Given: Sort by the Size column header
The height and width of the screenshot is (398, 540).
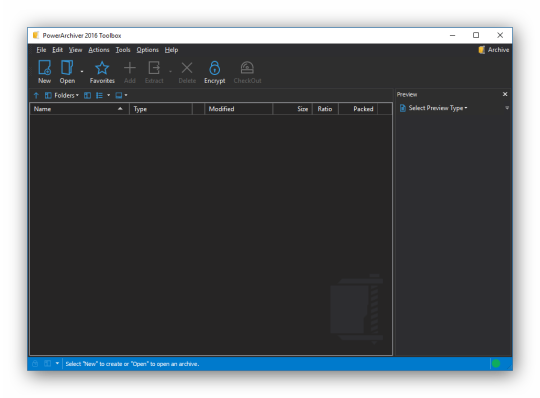Looking at the screenshot, I should [292, 109].
